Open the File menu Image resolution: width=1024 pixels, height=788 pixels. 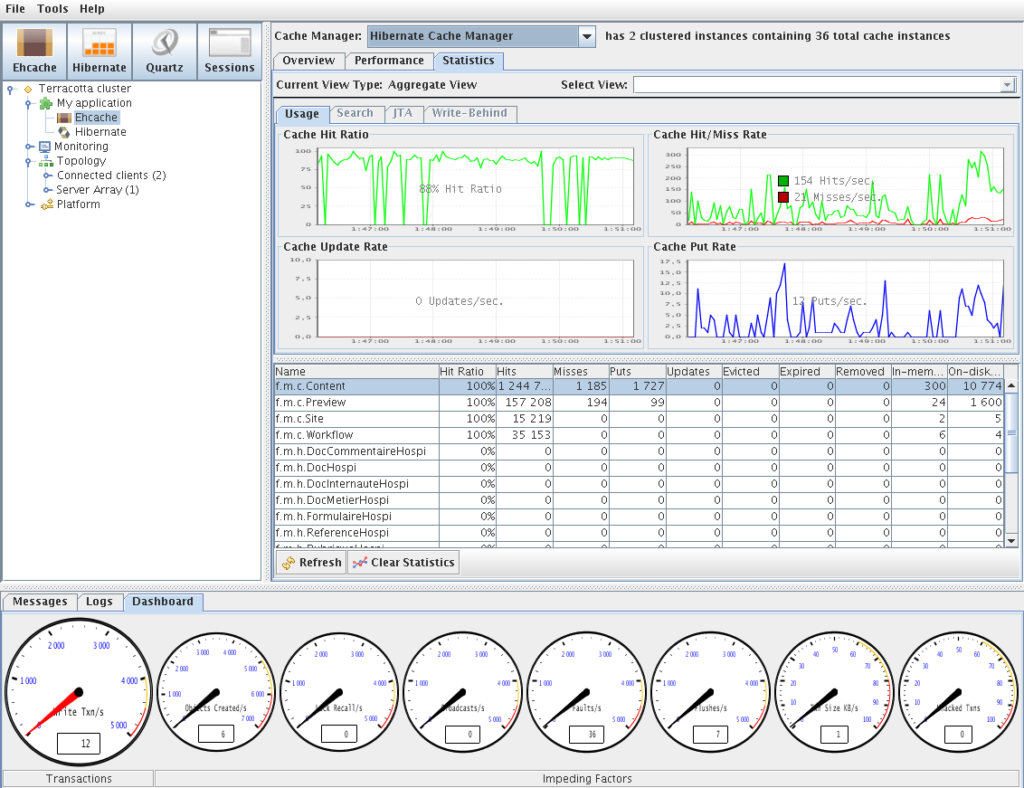[15, 9]
